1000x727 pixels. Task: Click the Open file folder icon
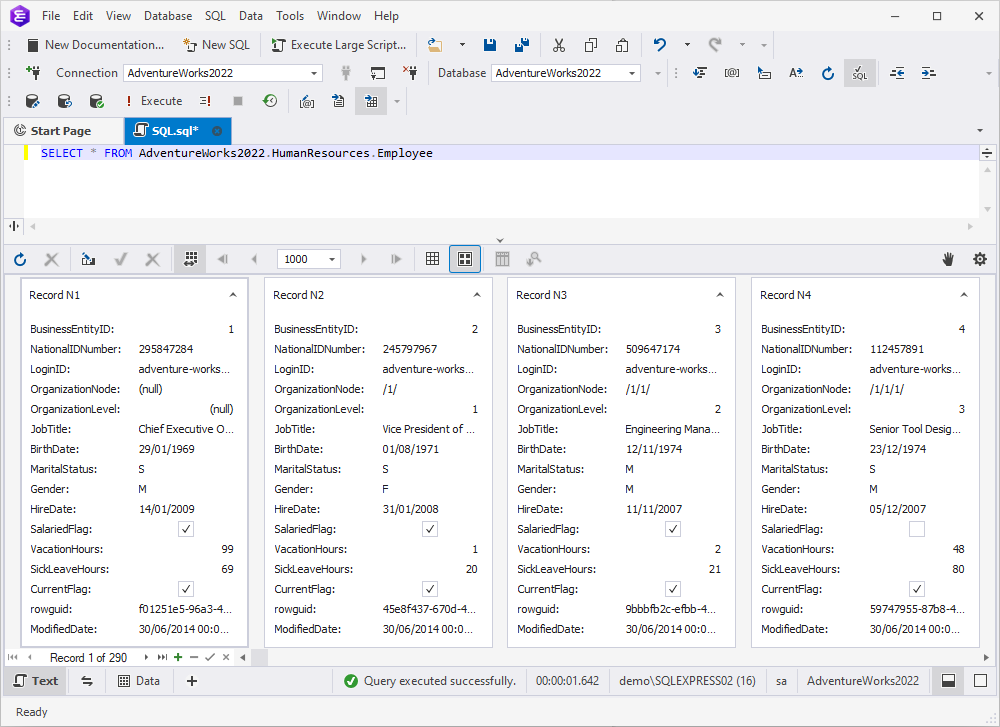pos(435,45)
